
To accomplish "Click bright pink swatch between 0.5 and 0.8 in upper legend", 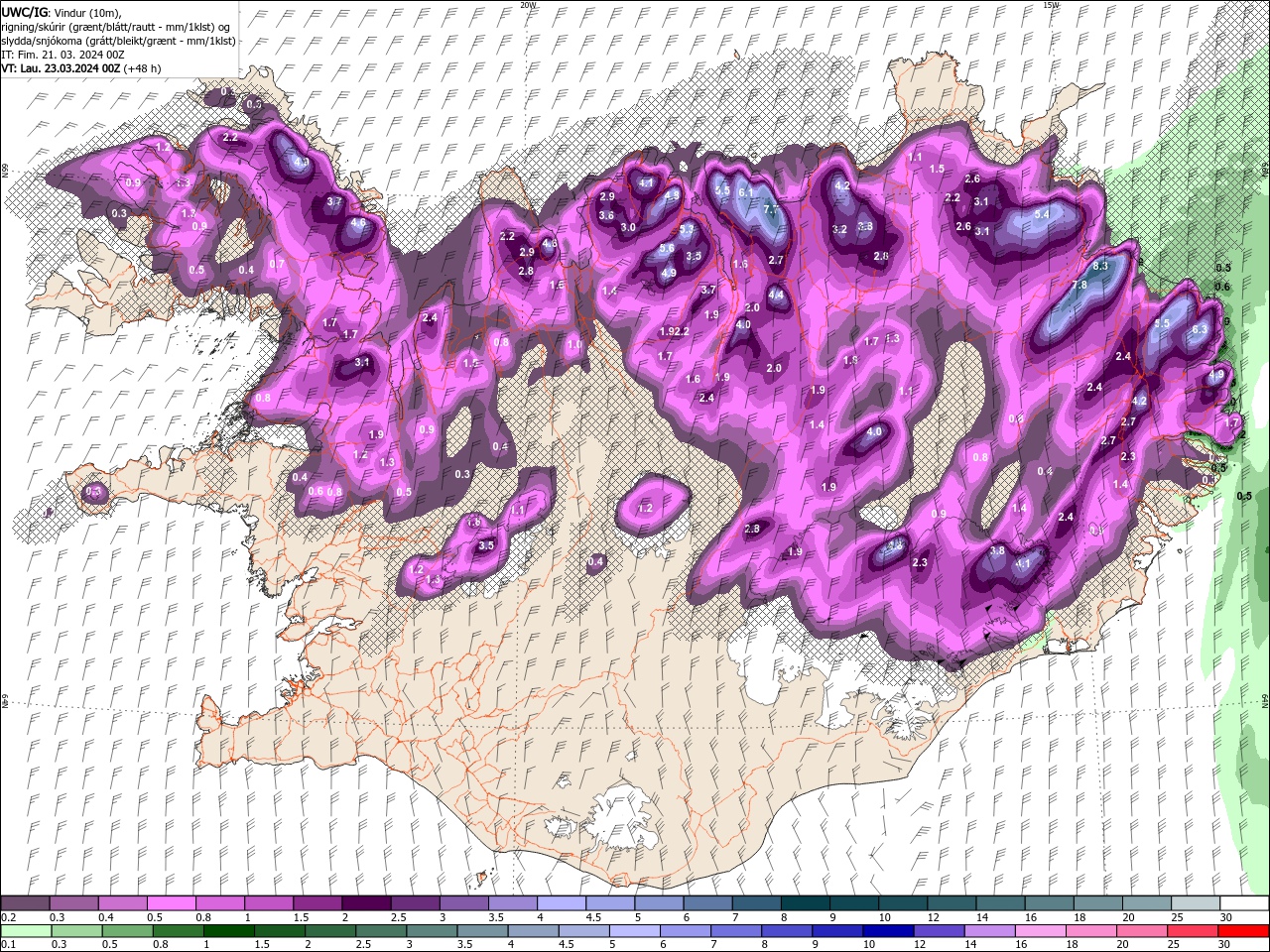I will pos(171,903).
